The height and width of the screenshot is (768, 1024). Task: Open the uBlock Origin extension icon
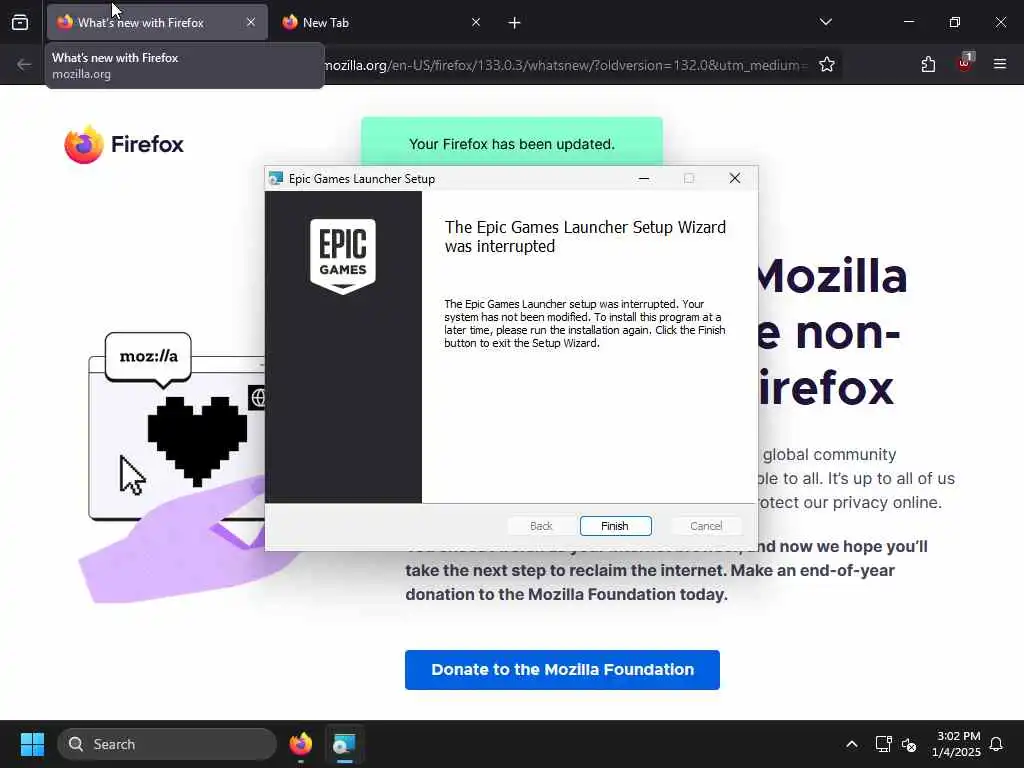[965, 63]
